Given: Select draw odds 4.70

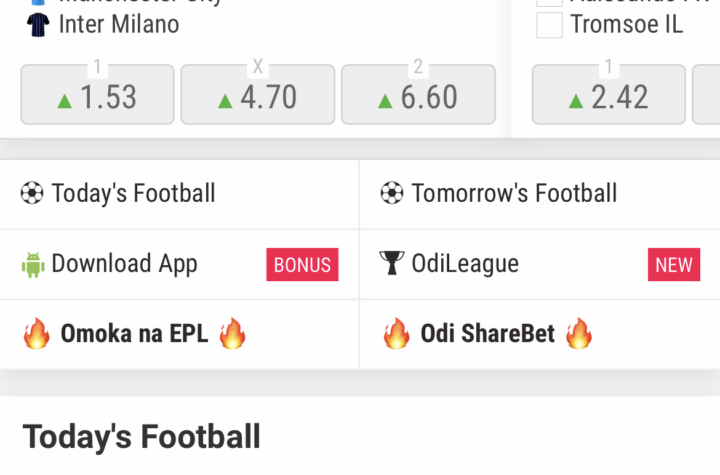Looking at the screenshot, I should (258, 95).
